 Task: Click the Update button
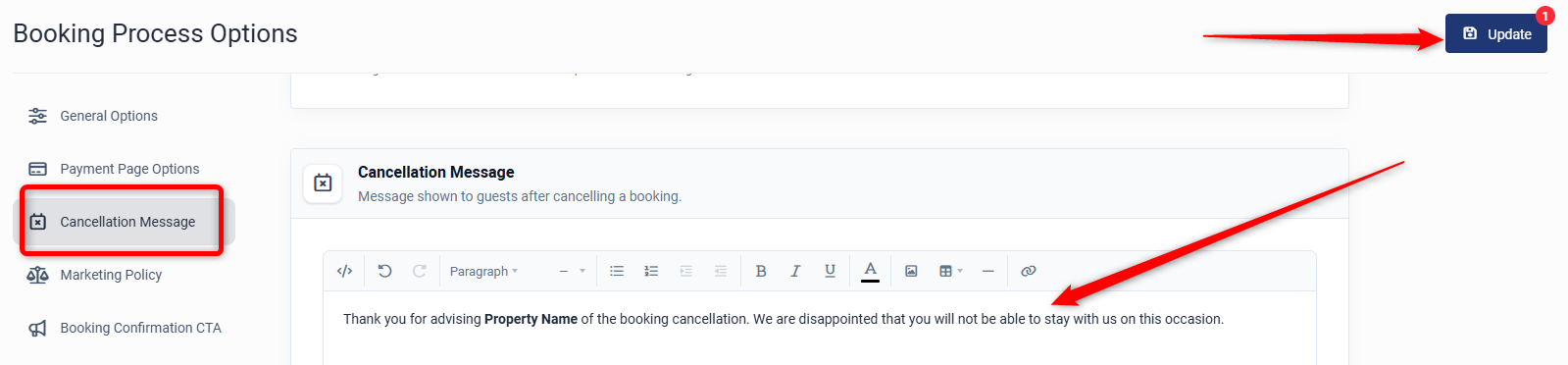click(1495, 33)
